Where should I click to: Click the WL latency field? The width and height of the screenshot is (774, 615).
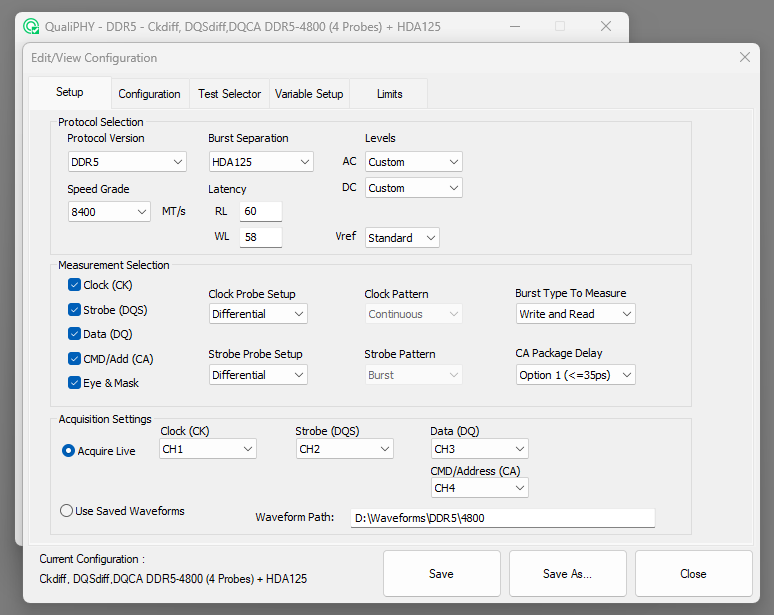pos(261,237)
